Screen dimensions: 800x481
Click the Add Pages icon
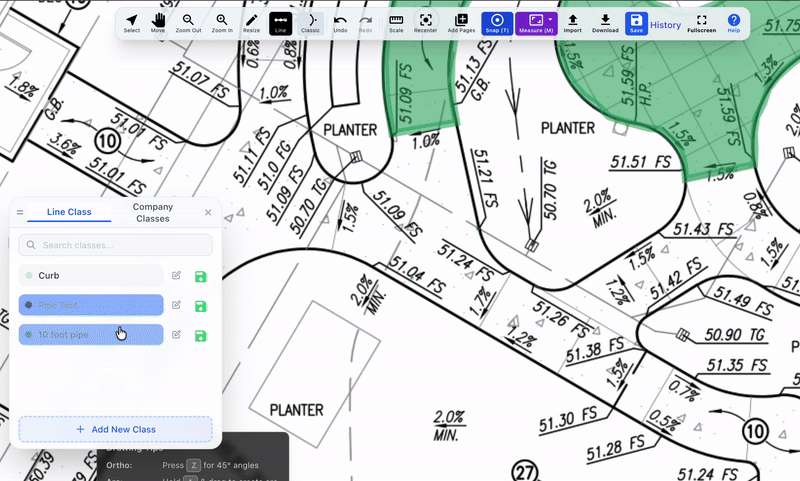(x=461, y=23)
